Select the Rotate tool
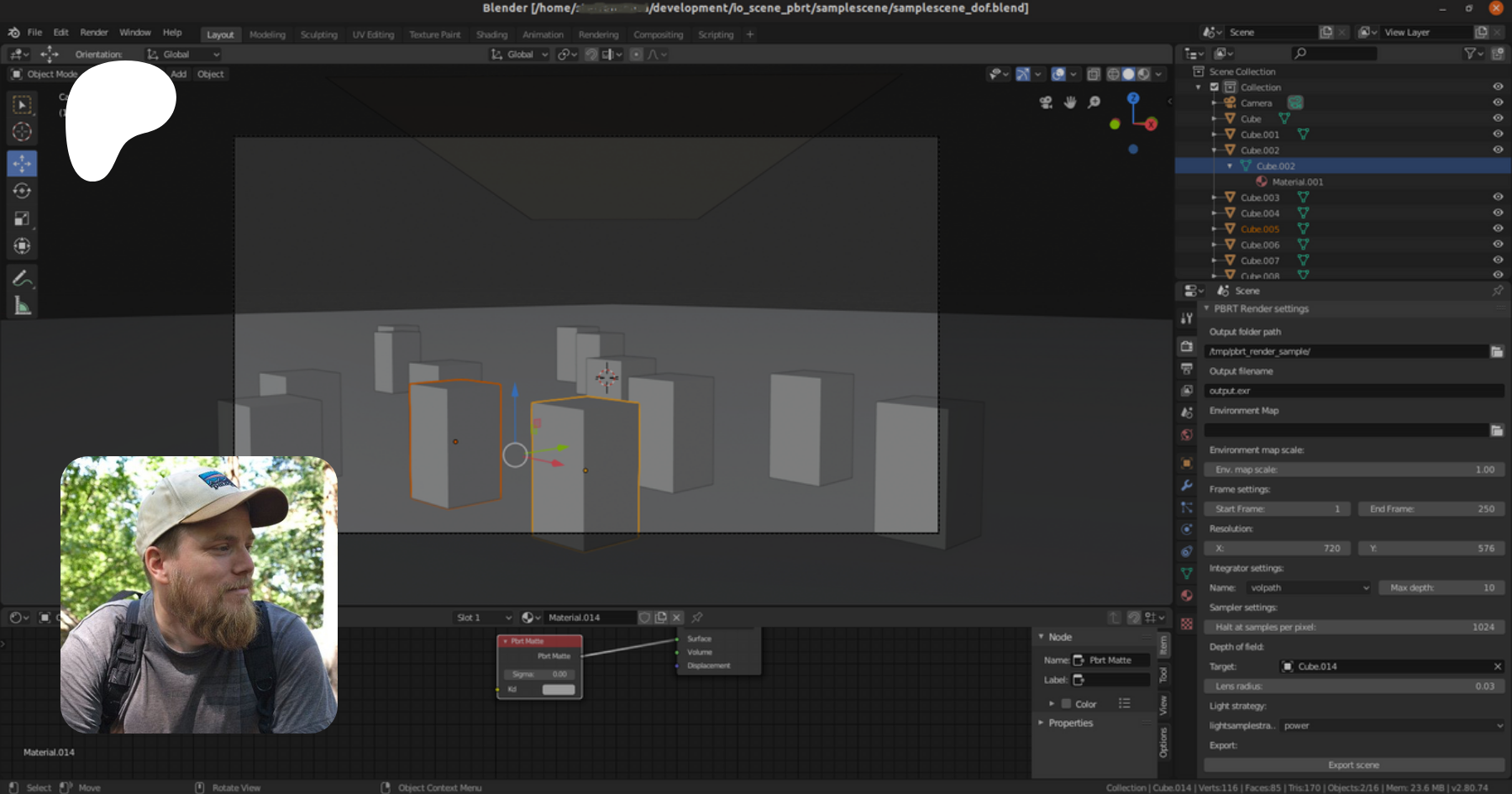The width and height of the screenshot is (1512, 794). [23, 191]
